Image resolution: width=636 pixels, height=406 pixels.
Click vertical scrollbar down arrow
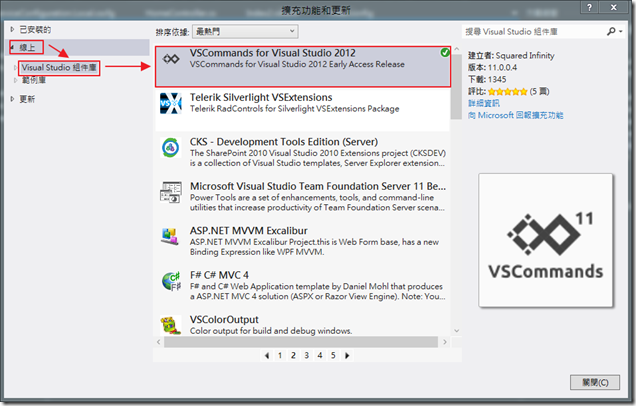click(457, 331)
